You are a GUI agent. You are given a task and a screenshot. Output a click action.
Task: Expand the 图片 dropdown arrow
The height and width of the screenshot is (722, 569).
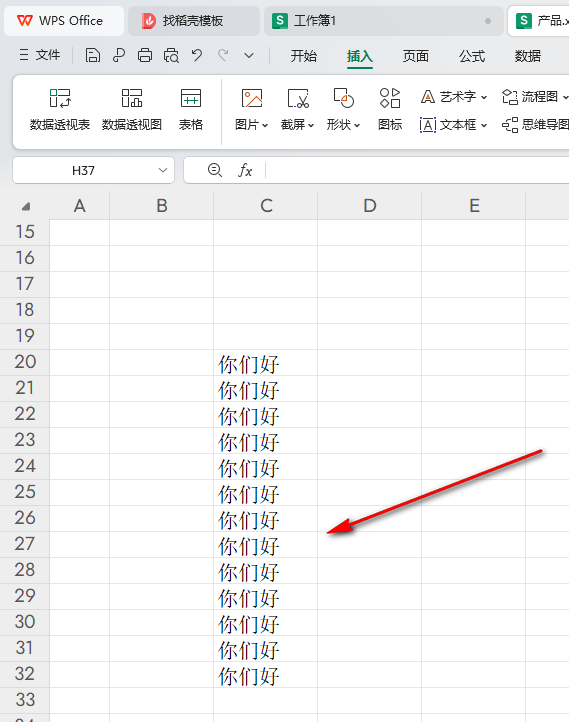tap(265, 125)
